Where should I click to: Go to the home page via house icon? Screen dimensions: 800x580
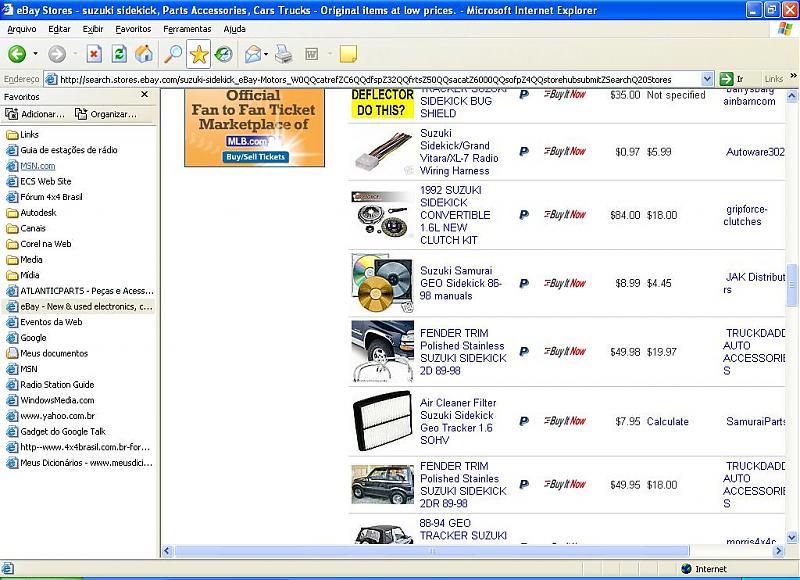point(144,54)
